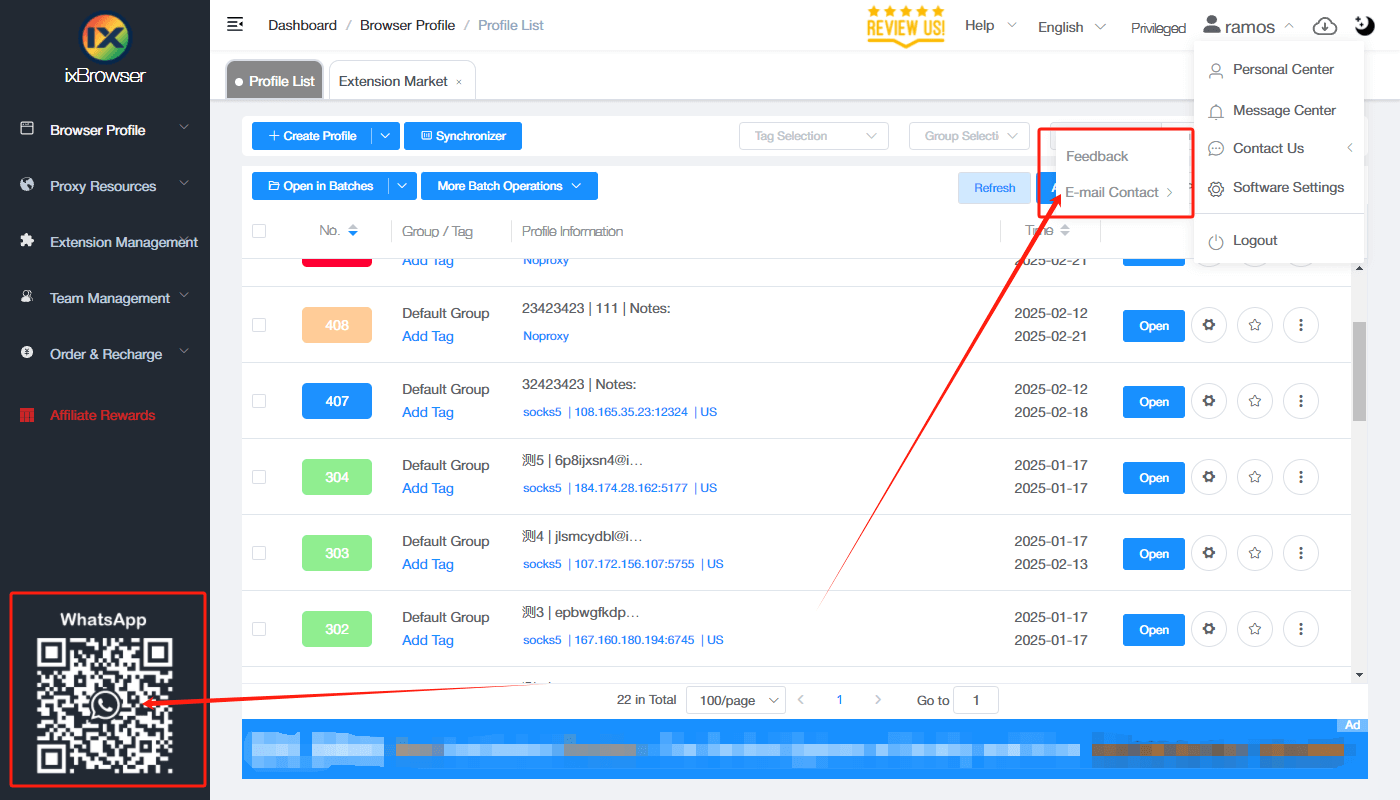Open Affiliate Rewards from the sidebar
This screenshot has height=800, width=1400.
pyautogui.click(x=100, y=414)
